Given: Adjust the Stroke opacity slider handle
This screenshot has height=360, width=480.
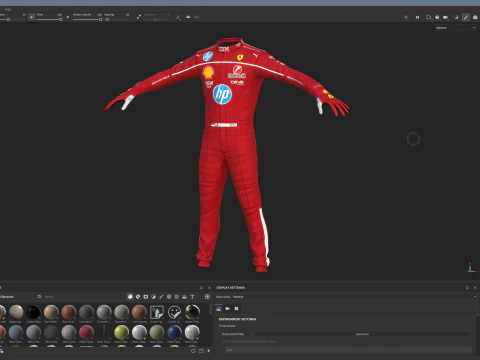Looking at the screenshot, I should point(100,19).
